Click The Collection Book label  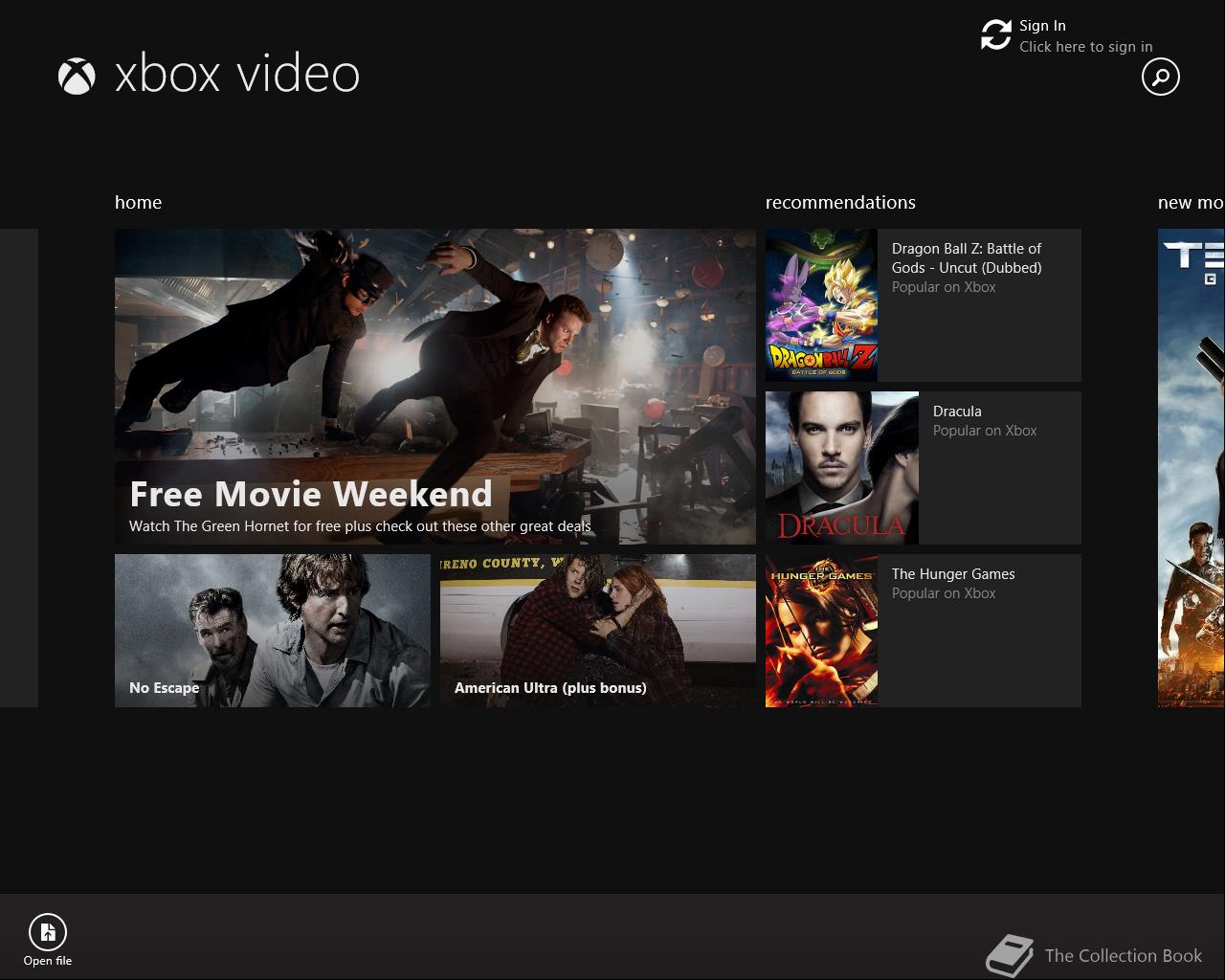click(x=1124, y=956)
